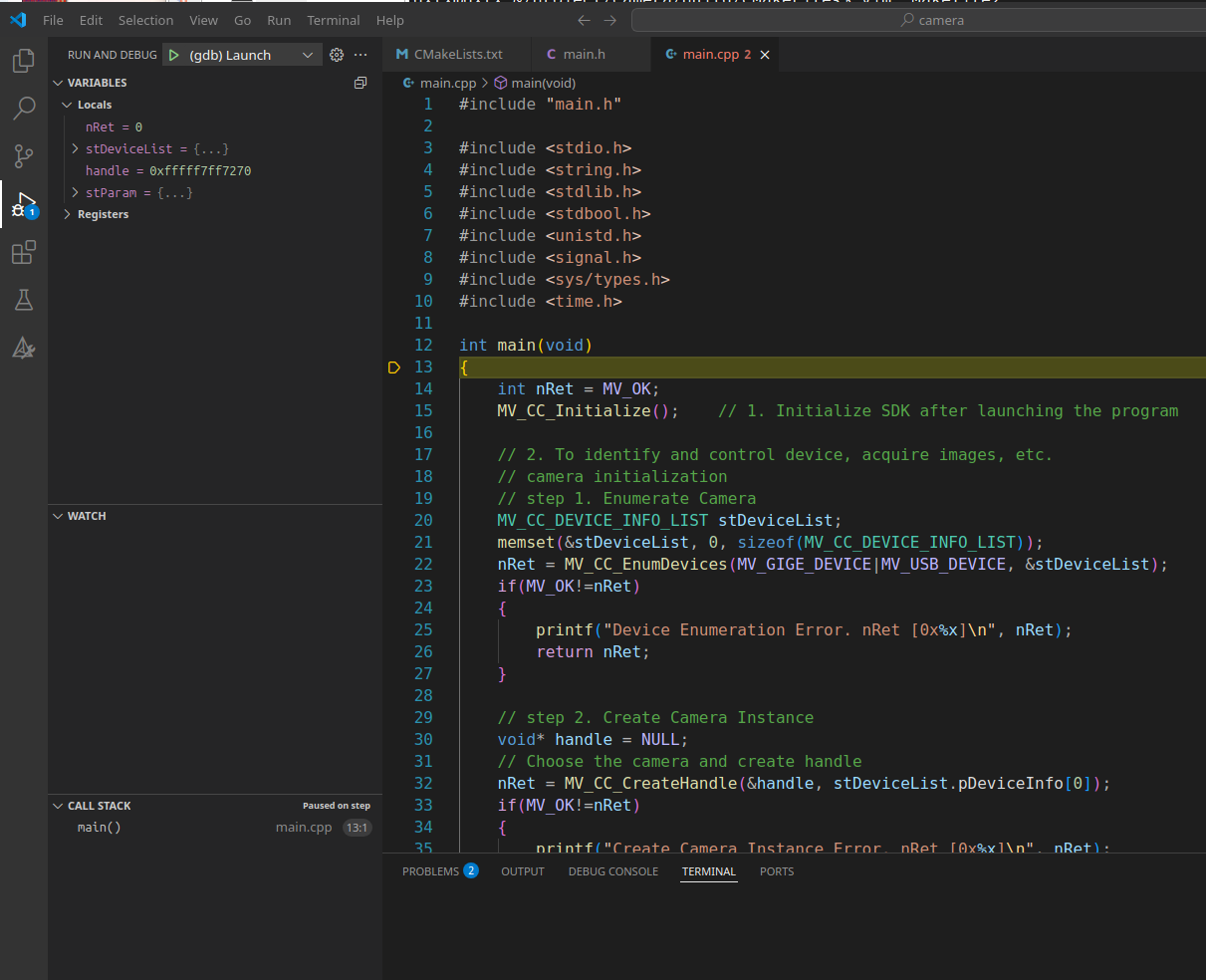Switch to the DEBUG CONSOLE panel
1206x980 pixels.
tap(612, 870)
